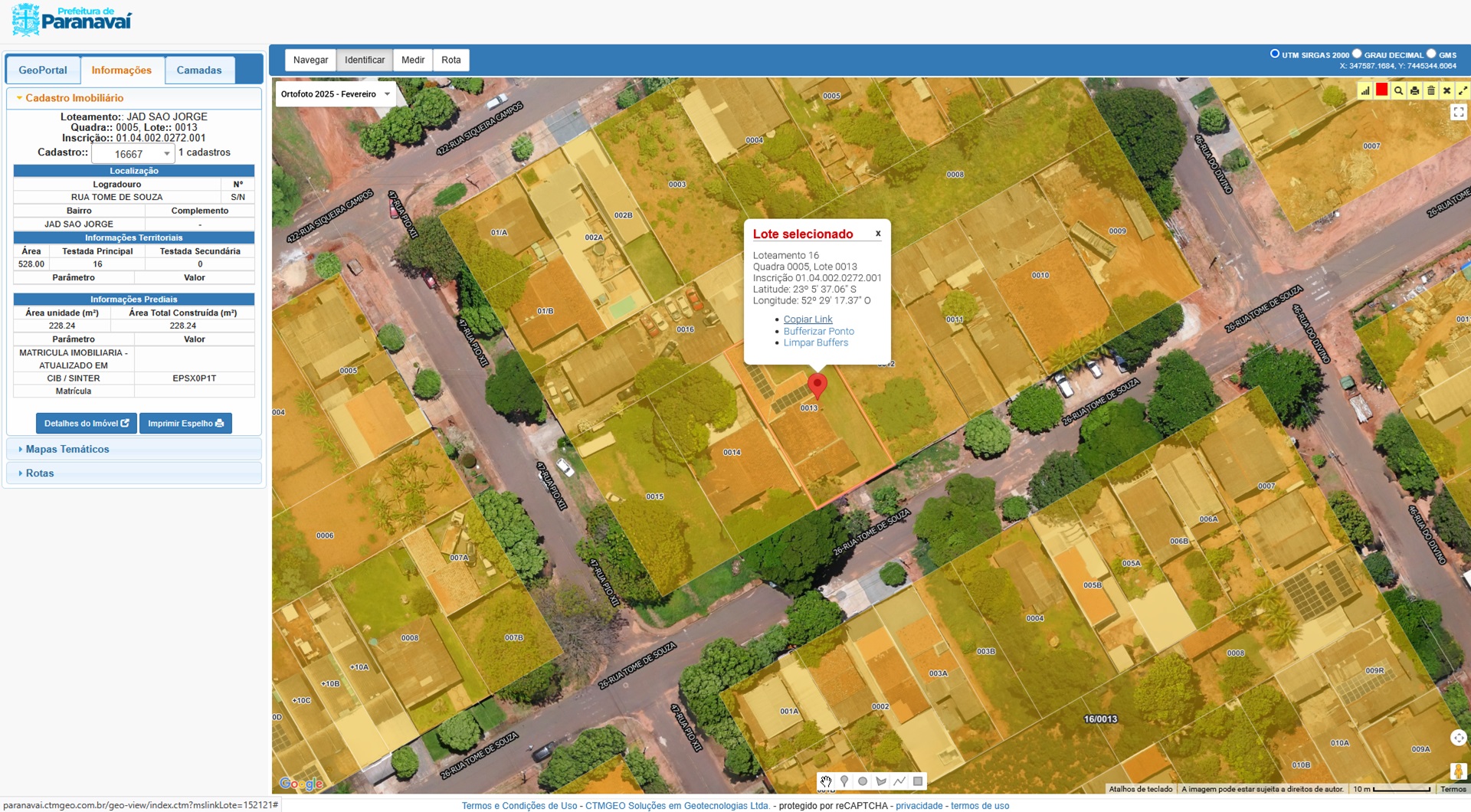Screen dimensions: 1471x812
Task: Click the Inscrição 01.04.002.0272.001 text in sidebar
Action: point(134,138)
